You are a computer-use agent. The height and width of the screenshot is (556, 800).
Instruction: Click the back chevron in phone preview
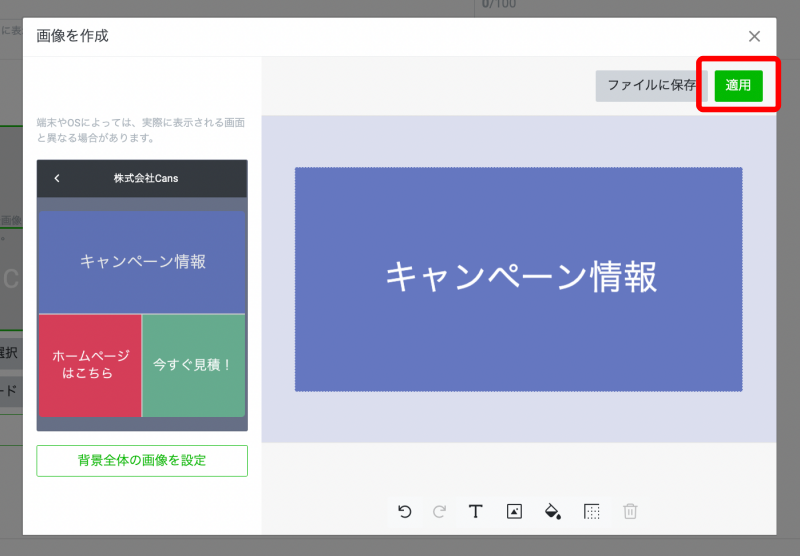click(57, 179)
